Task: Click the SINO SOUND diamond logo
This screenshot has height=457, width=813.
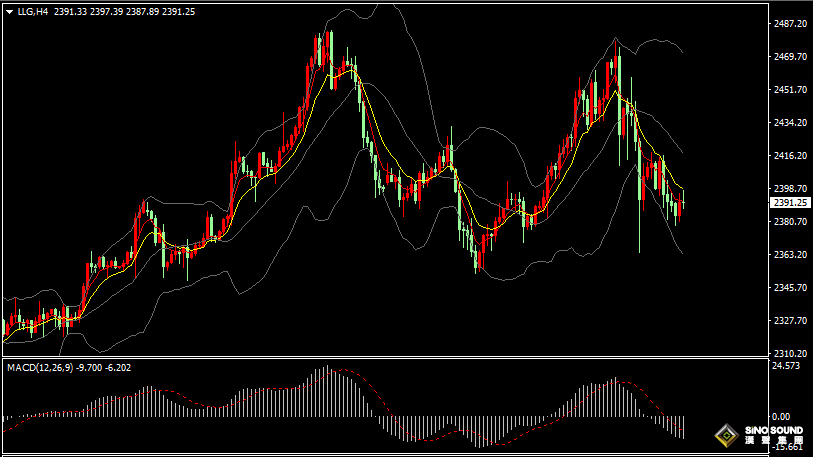Action: [x=724, y=437]
